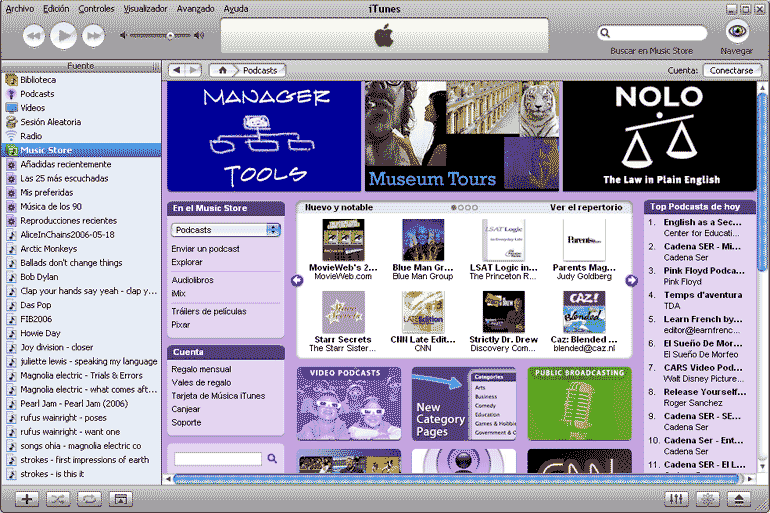Image resolution: width=770 pixels, height=513 pixels.
Task: Open the Canjear link
Action: click(x=186, y=409)
